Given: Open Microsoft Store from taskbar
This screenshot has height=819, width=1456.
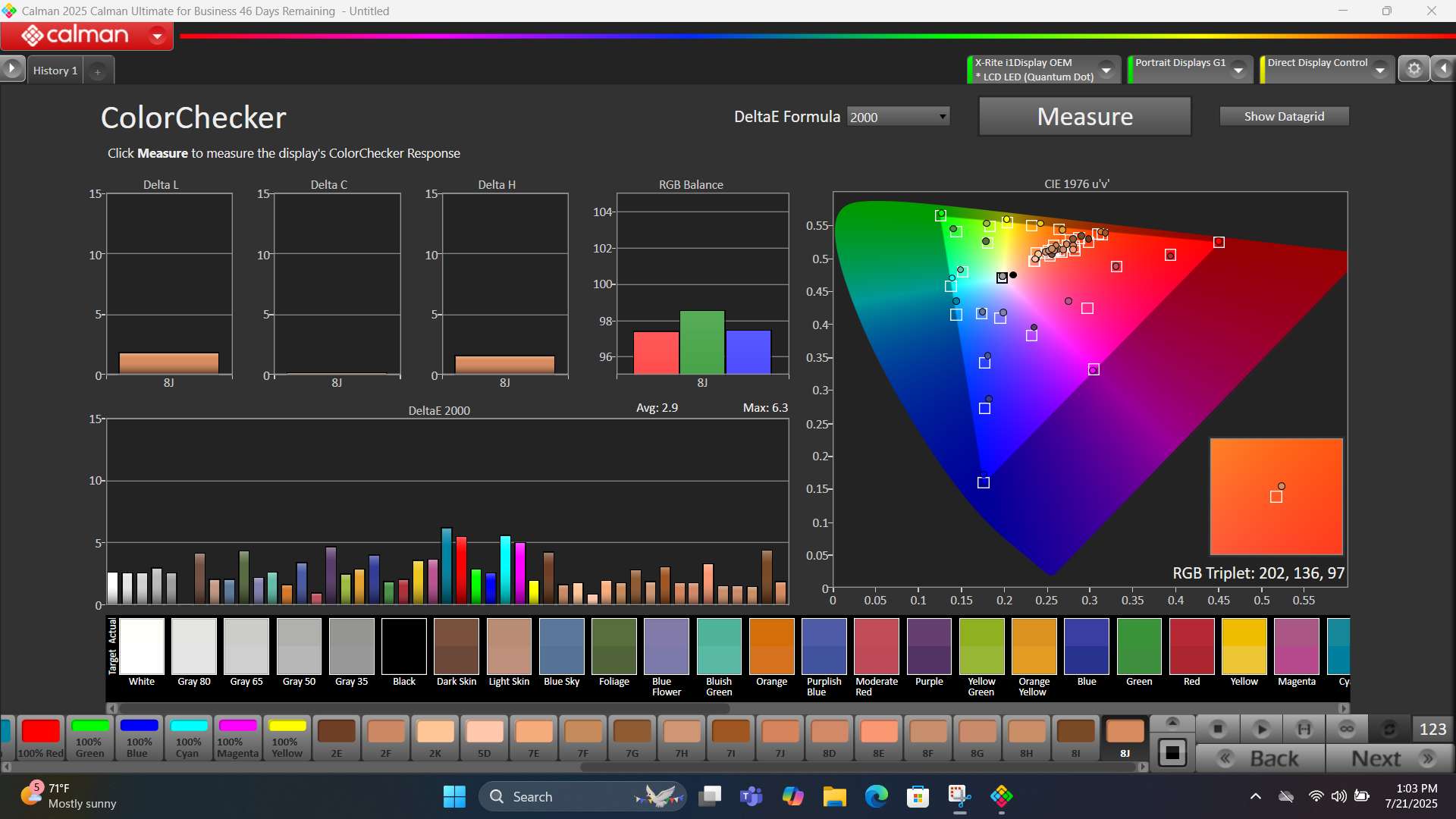Looking at the screenshot, I should 918,796.
